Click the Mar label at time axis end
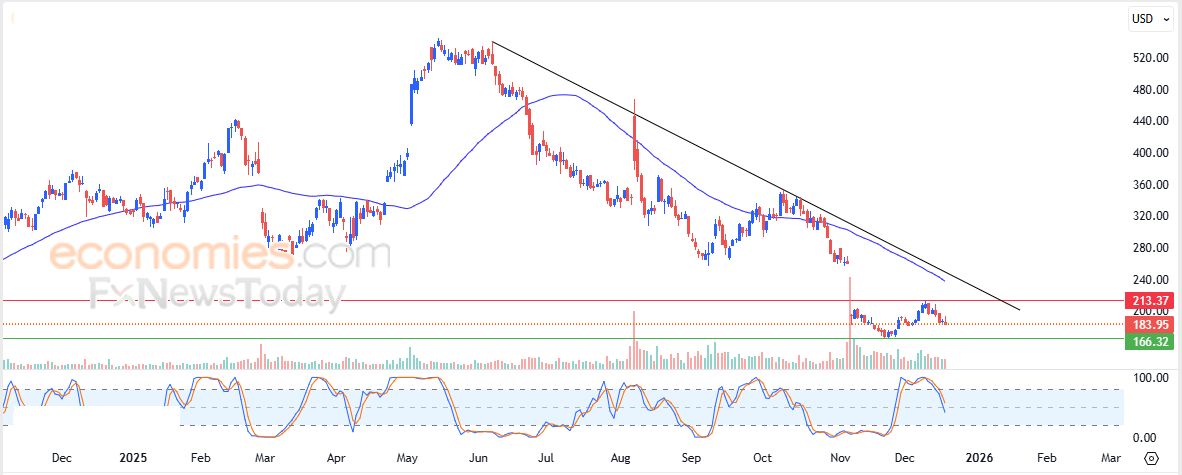 tap(1110, 458)
